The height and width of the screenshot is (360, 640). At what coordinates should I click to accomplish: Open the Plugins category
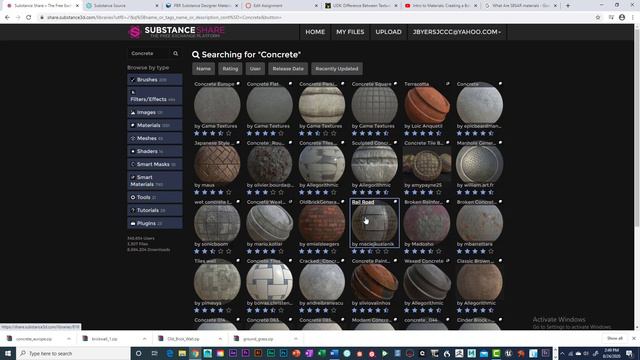(155, 223)
